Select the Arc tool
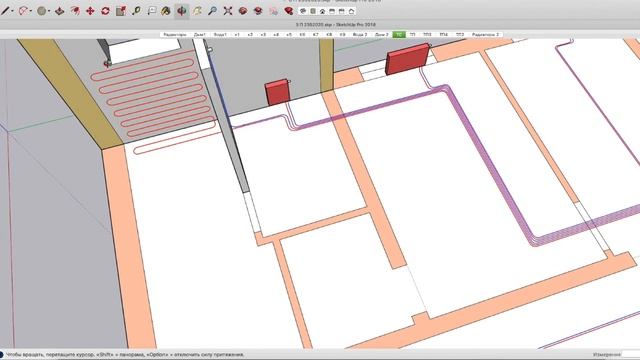 click(x=23, y=11)
